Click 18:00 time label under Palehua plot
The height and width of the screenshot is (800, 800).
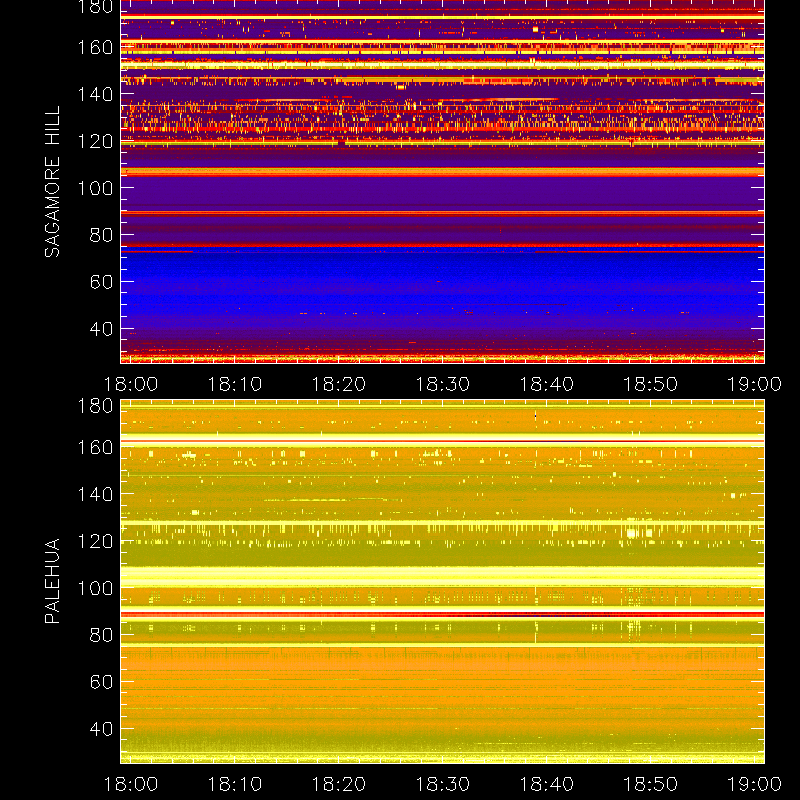click(131, 784)
